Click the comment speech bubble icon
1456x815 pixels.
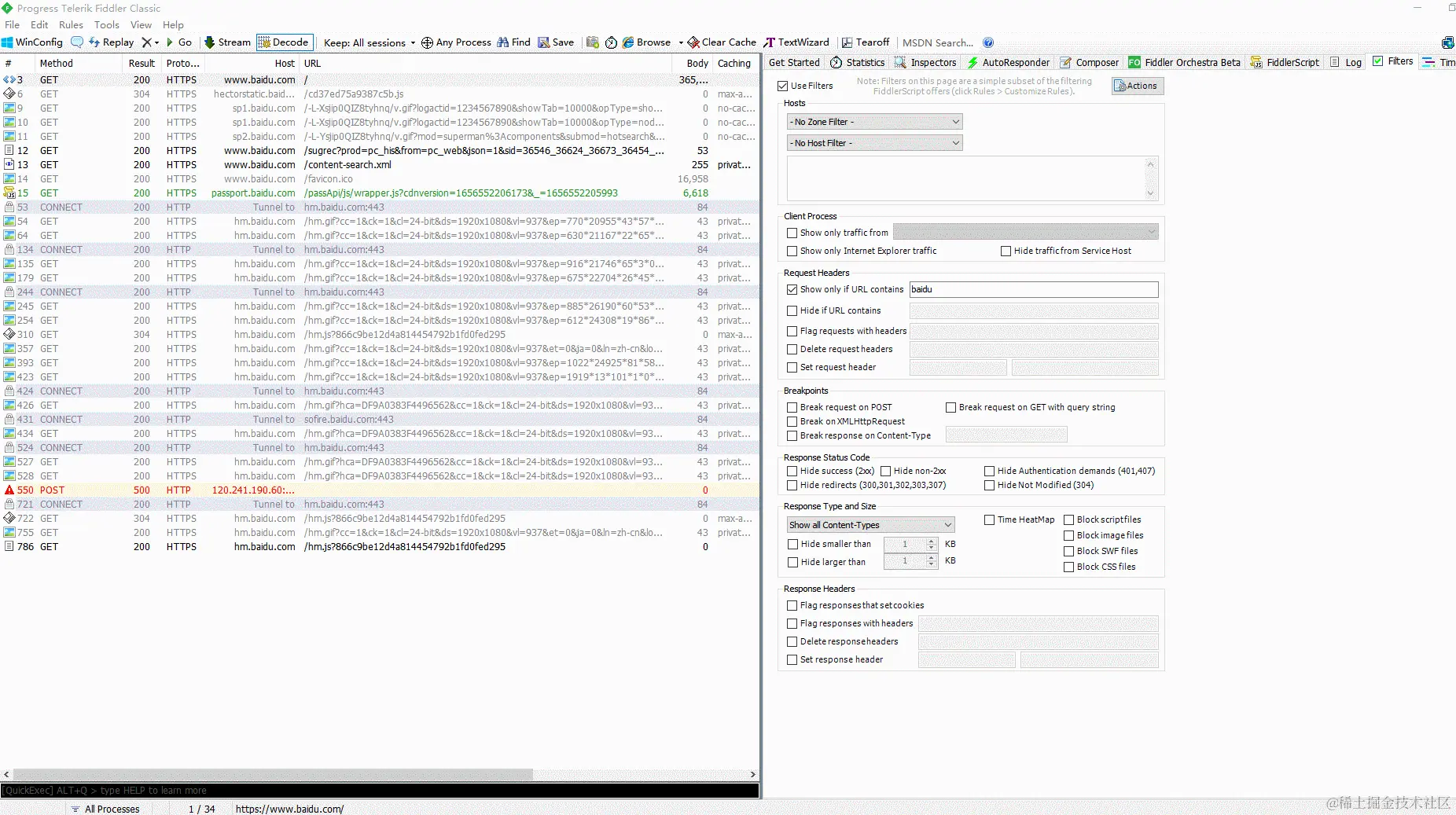(x=77, y=42)
